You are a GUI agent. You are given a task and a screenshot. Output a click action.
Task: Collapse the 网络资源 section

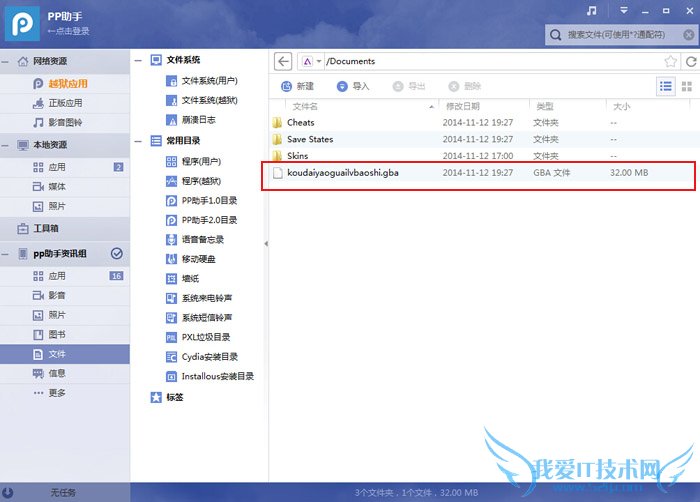click(x=5, y=62)
